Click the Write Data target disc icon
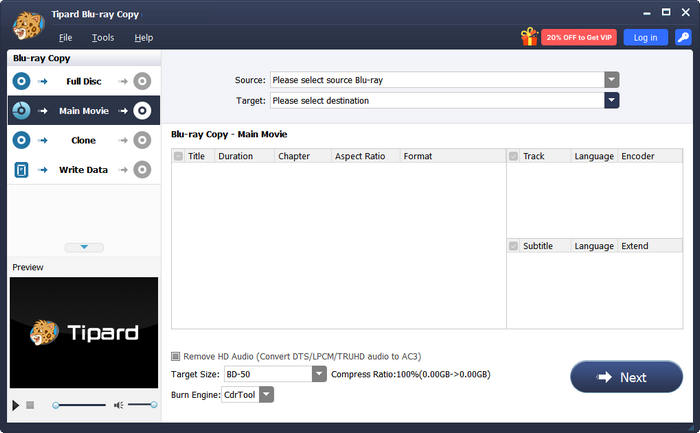The width and height of the screenshot is (700, 433). tap(142, 170)
